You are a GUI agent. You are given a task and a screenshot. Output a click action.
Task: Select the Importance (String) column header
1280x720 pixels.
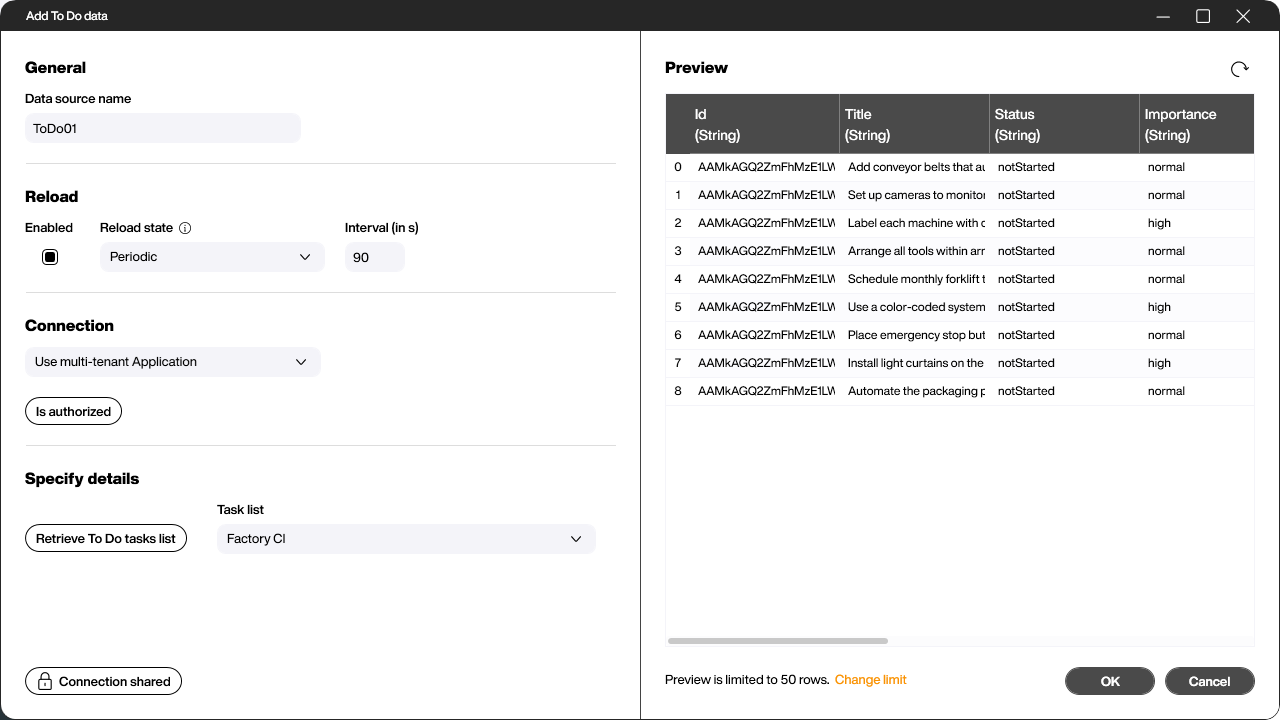tap(1197, 124)
